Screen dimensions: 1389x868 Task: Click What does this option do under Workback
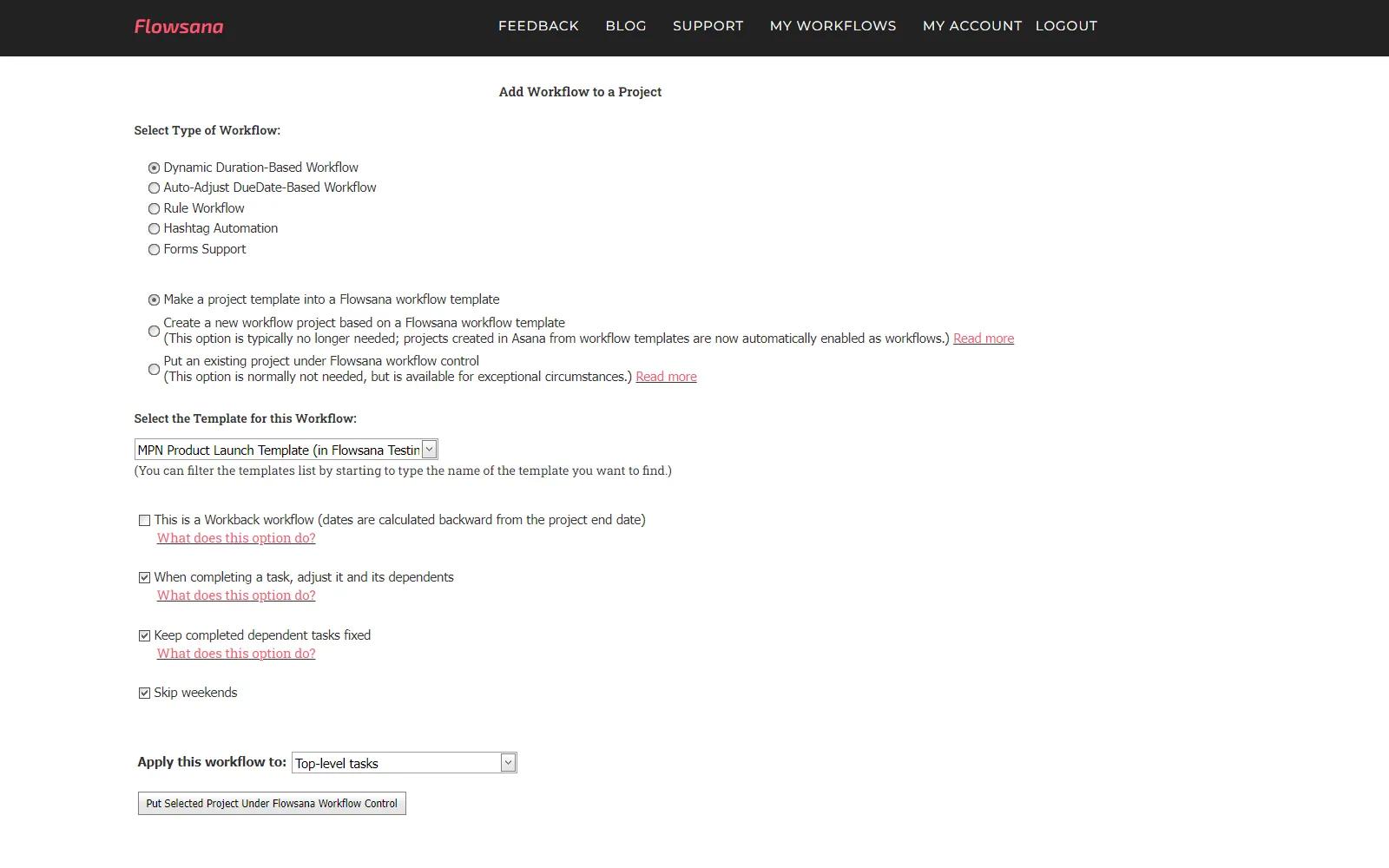(x=236, y=538)
